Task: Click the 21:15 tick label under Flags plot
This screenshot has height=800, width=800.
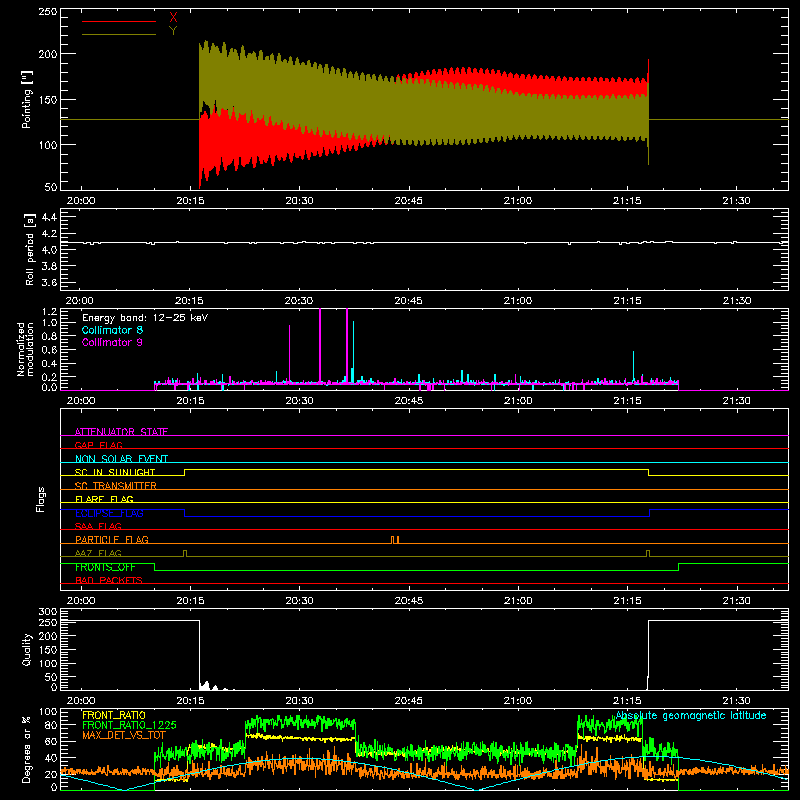Action: click(627, 601)
